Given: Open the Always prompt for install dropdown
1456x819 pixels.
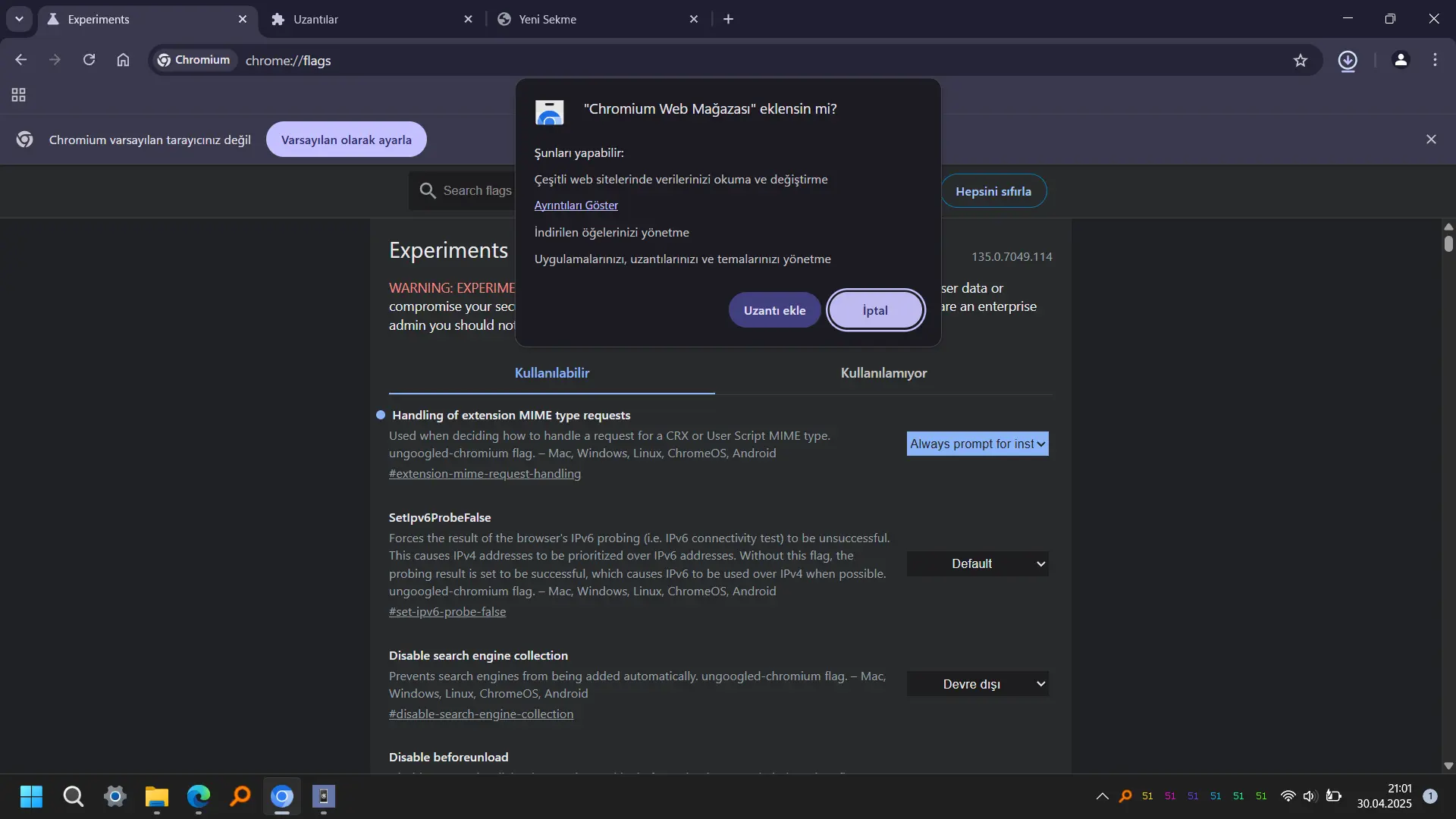Looking at the screenshot, I should [977, 444].
